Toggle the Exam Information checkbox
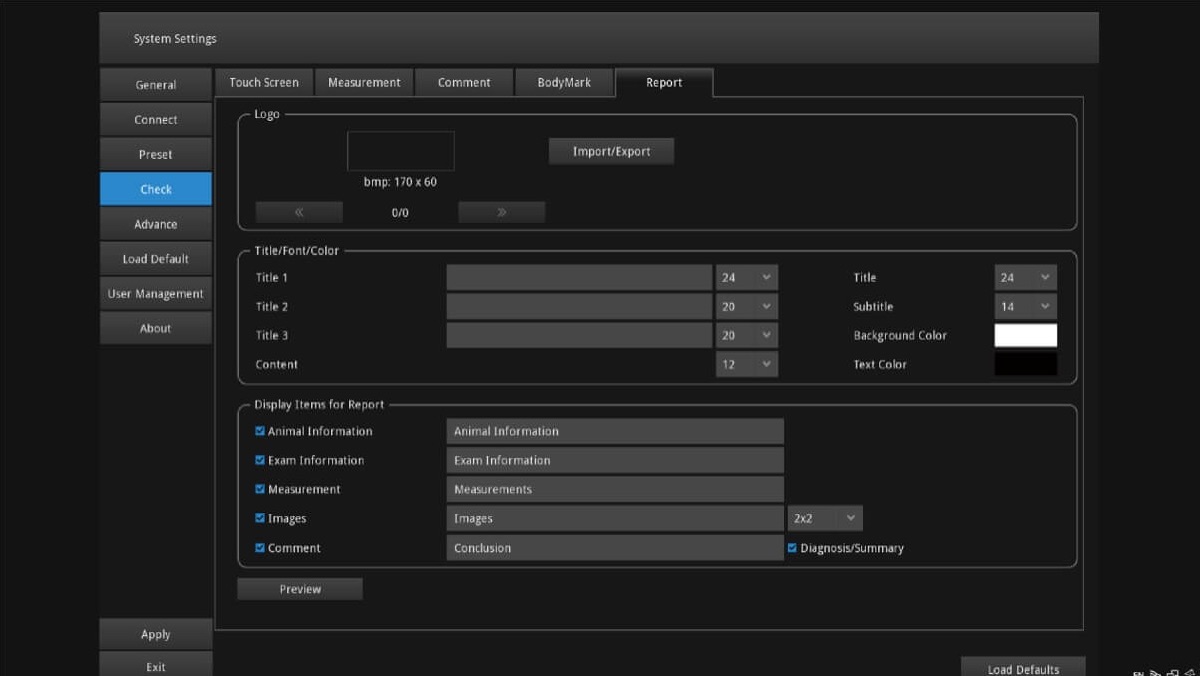1200x676 pixels. tap(261, 460)
